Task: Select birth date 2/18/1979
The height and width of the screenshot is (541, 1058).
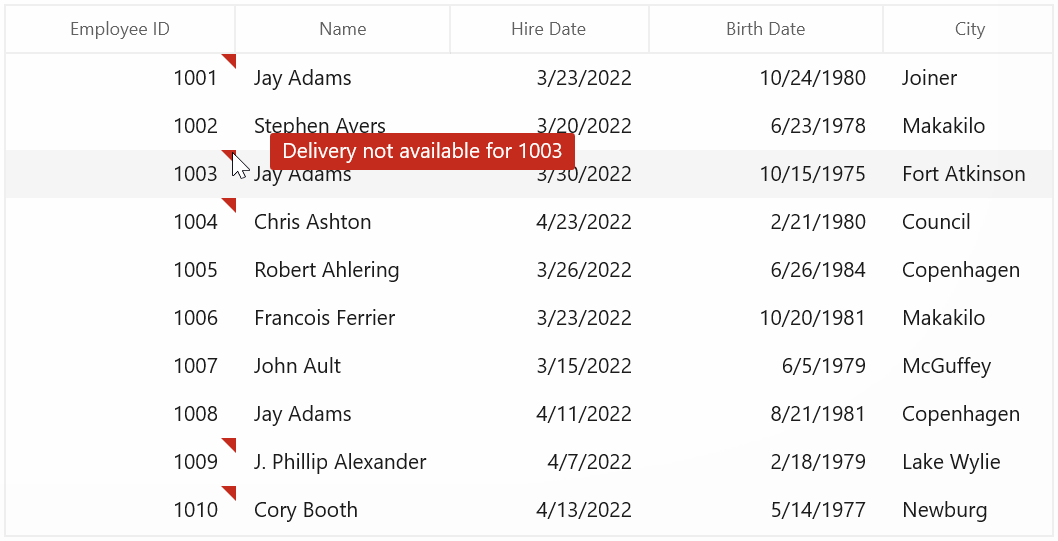Action: [x=818, y=462]
